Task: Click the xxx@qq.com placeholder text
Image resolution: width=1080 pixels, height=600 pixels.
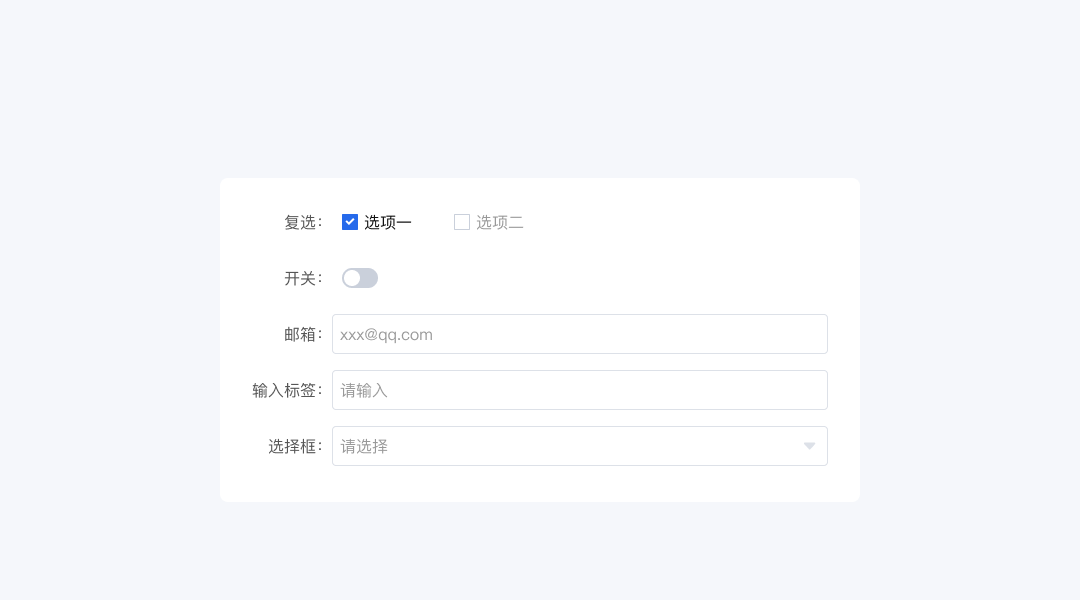Action: click(386, 334)
